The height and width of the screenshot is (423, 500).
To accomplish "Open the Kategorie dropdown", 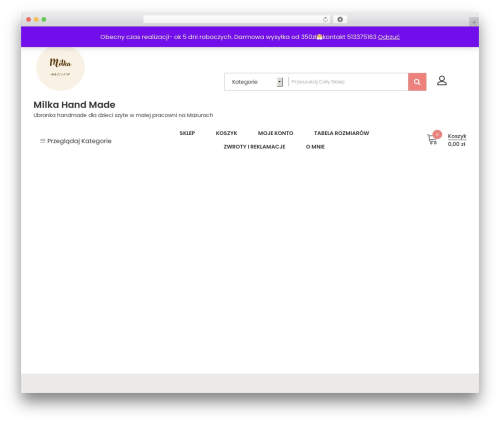I will click(257, 82).
